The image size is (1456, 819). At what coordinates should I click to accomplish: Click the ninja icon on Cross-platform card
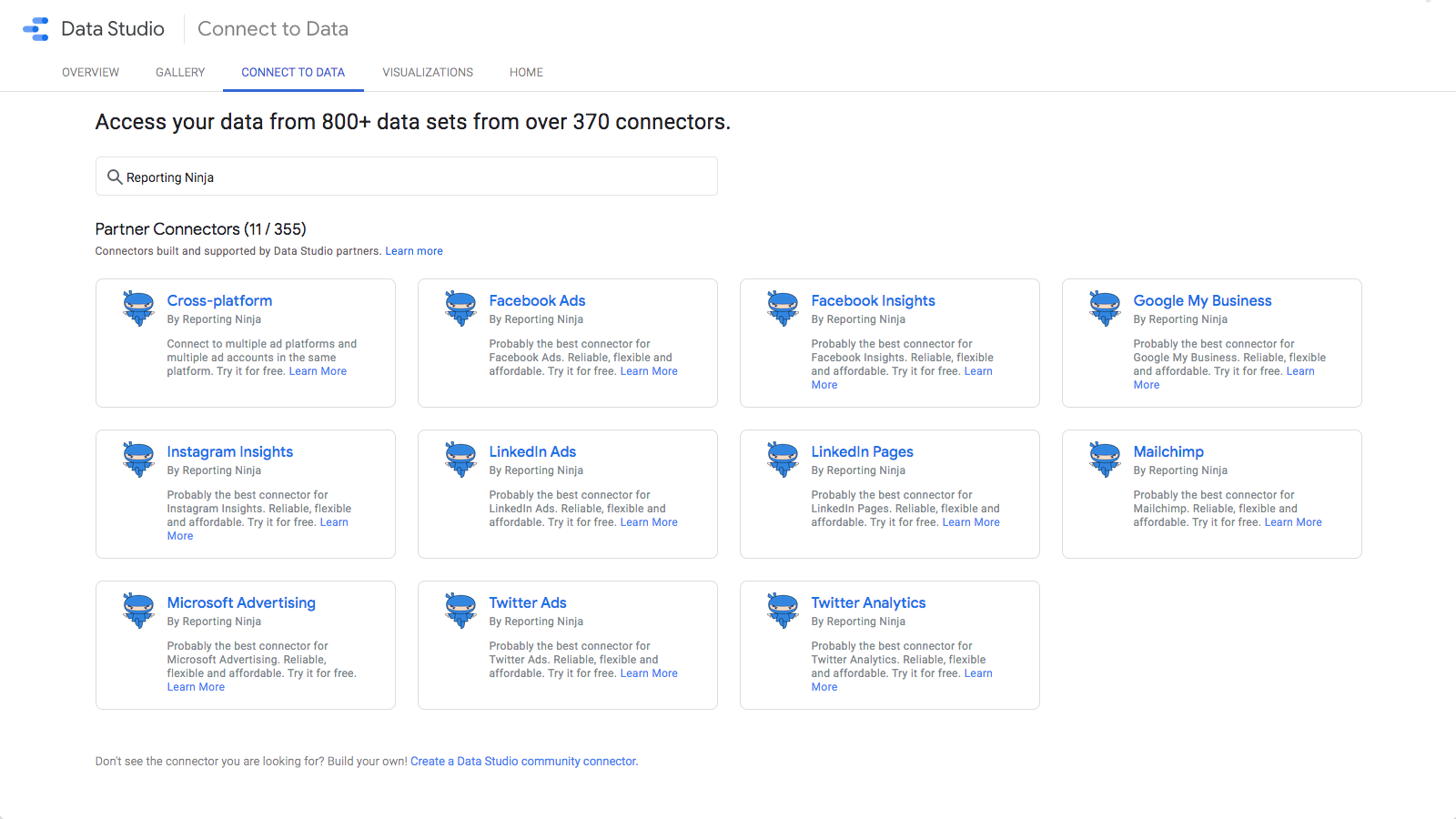pos(138,308)
